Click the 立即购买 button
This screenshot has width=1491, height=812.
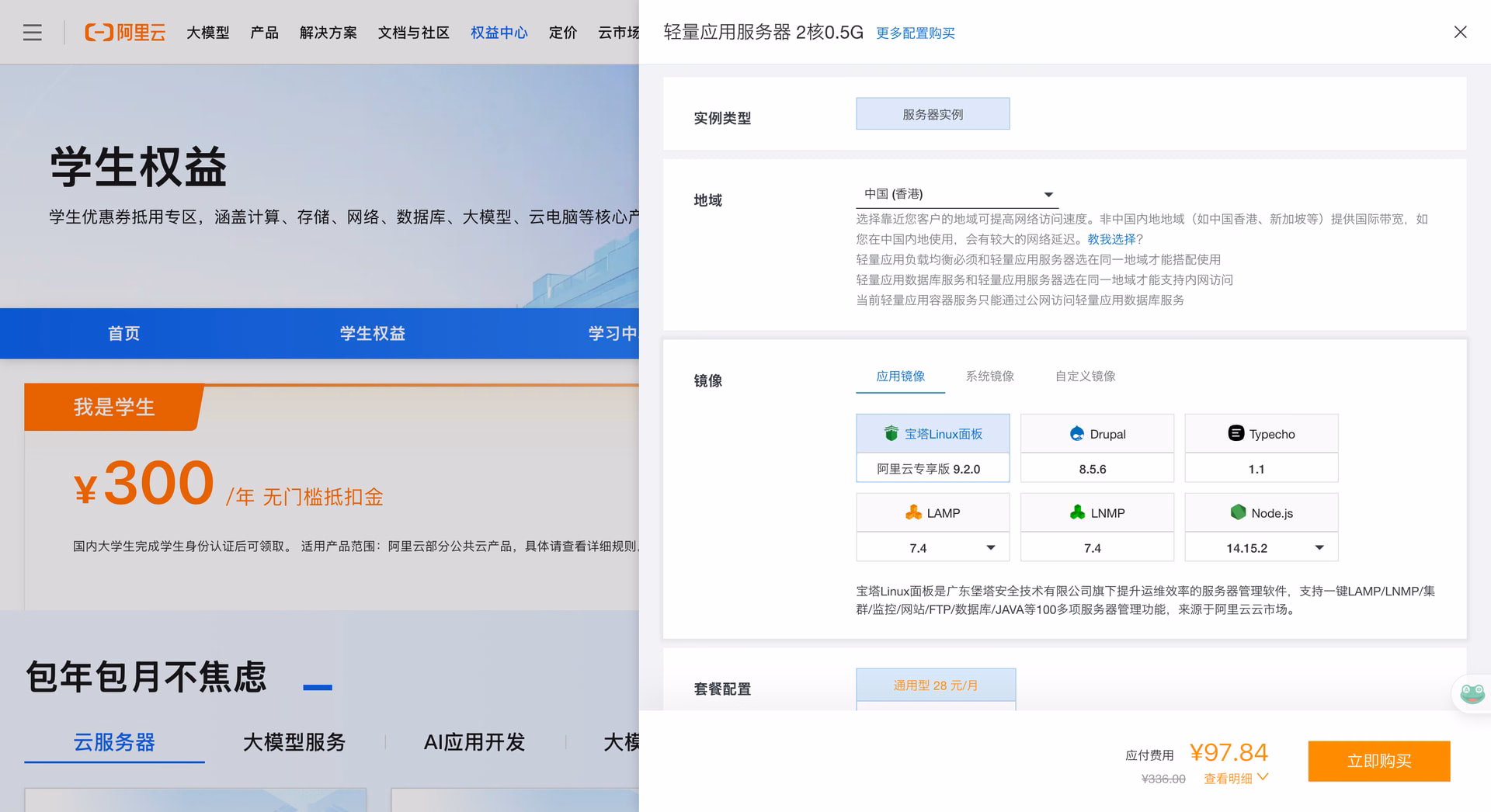click(1379, 761)
